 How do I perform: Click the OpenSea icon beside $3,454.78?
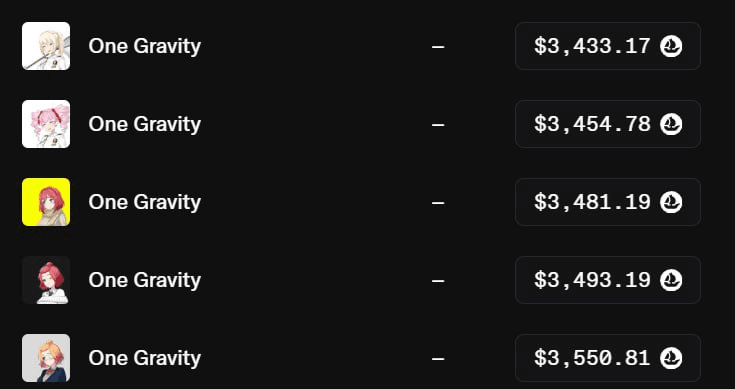(671, 124)
